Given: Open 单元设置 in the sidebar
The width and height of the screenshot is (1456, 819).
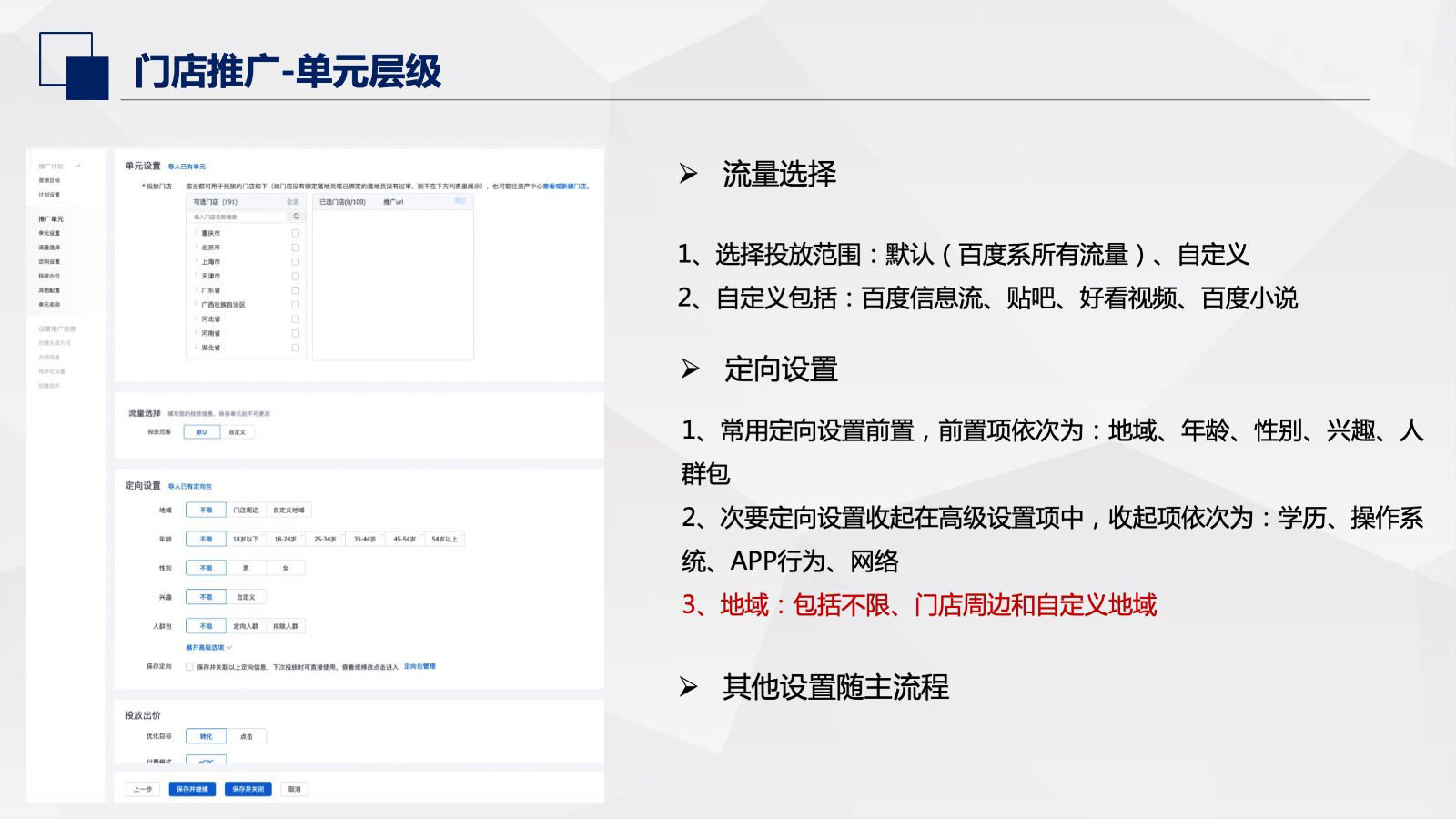Looking at the screenshot, I should [49, 233].
